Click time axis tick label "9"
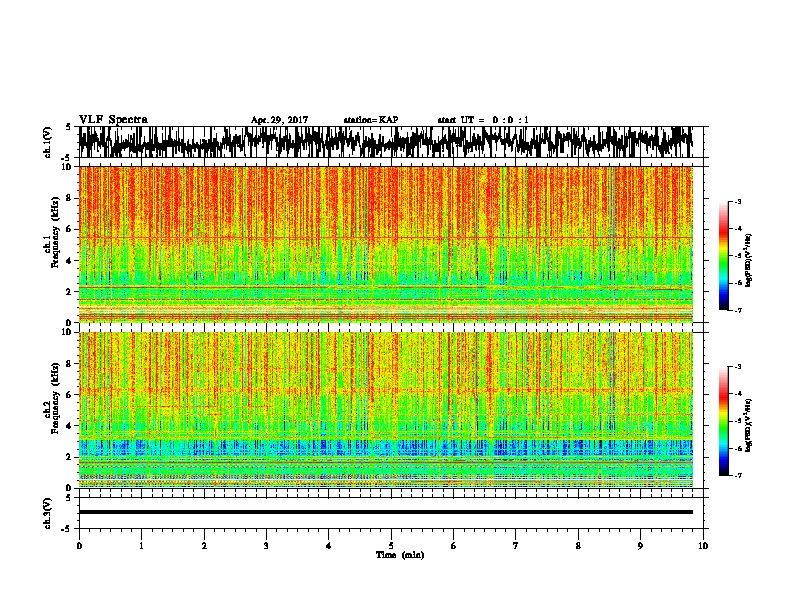This screenshot has height=612, width=792. [640, 546]
